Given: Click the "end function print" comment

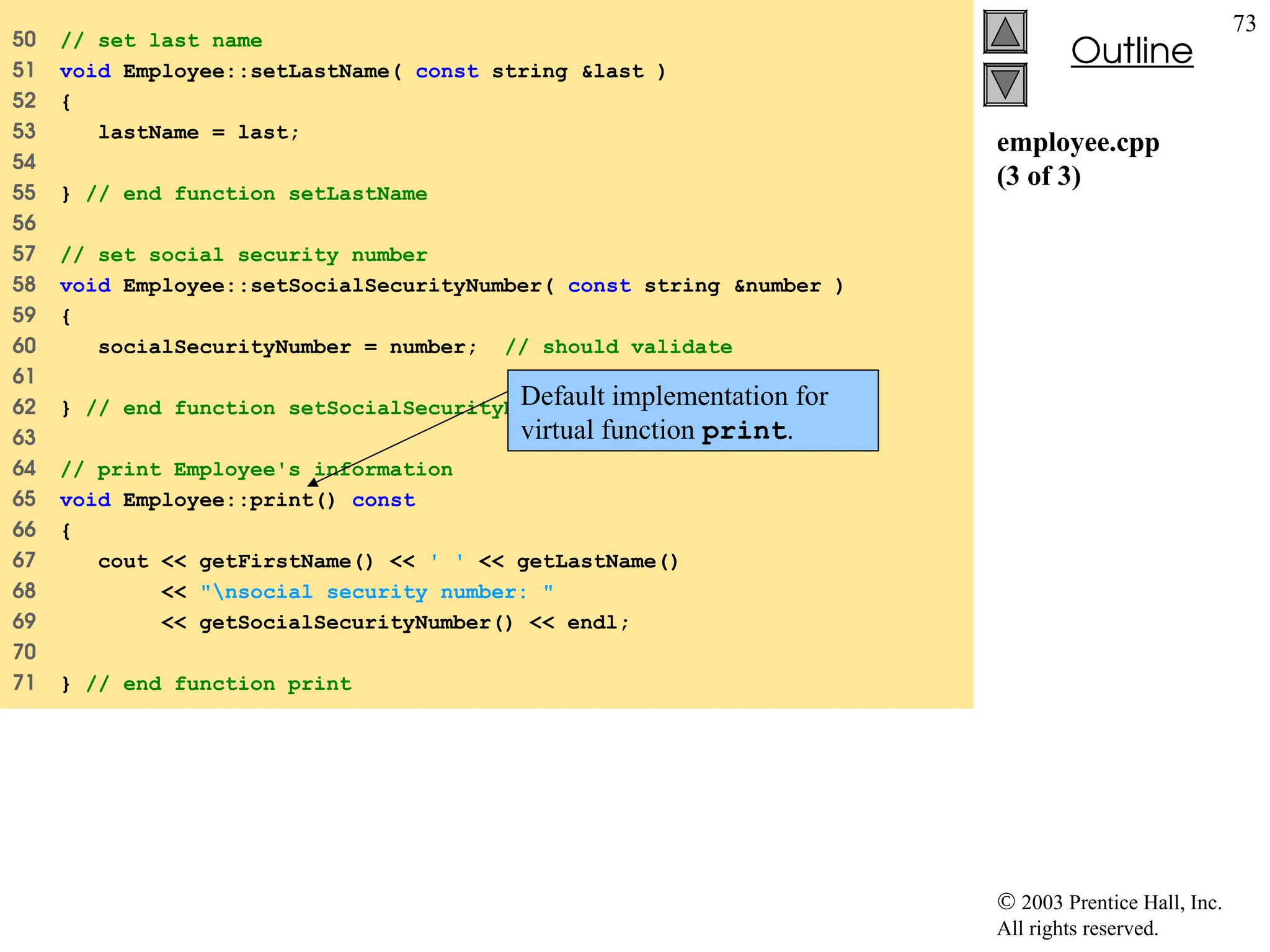Looking at the screenshot, I should tap(218, 684).
